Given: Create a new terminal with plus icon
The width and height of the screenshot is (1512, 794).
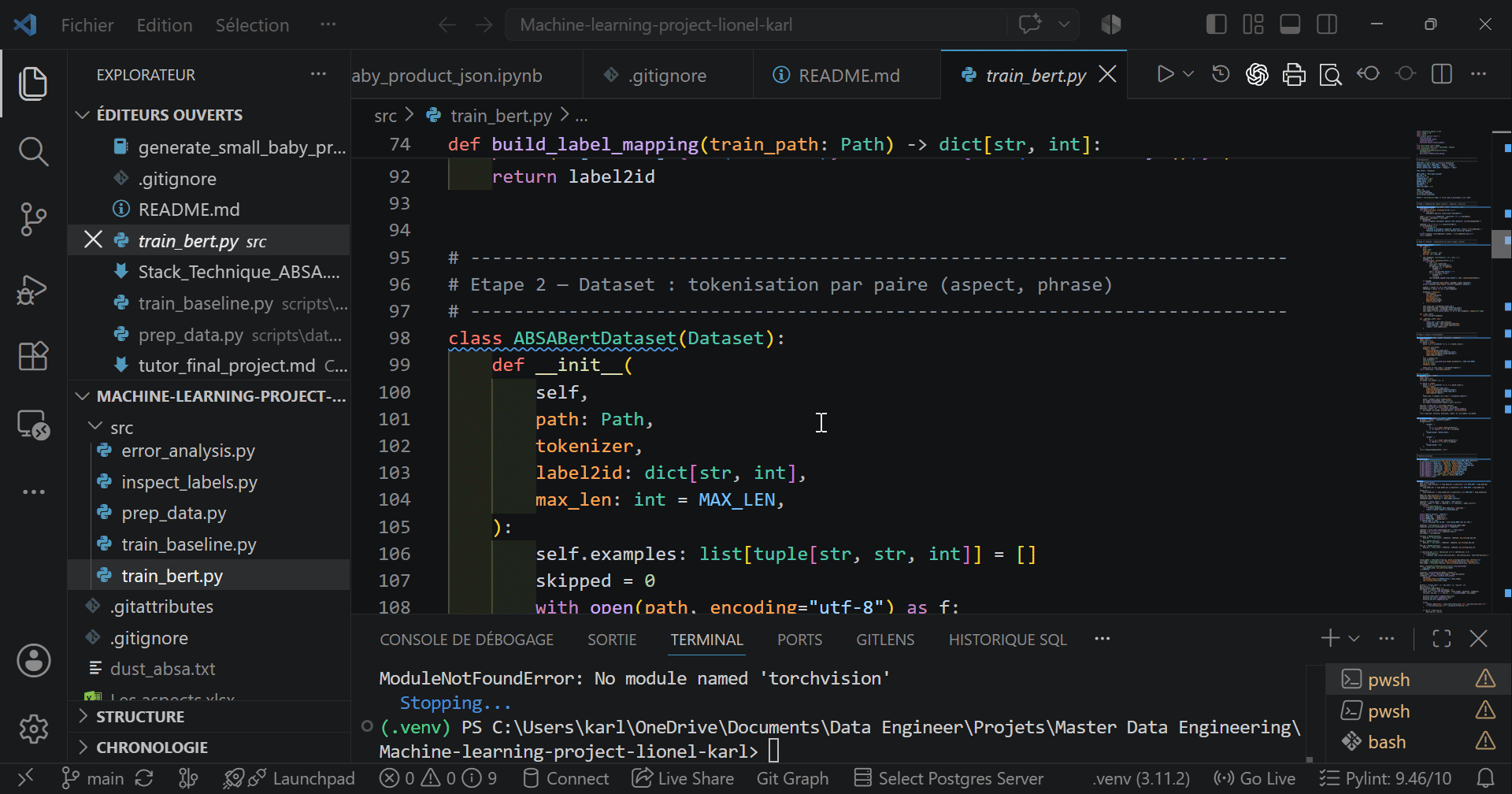Looking at the screenshot, I should pyautogui.click(x=1330, y=638).
